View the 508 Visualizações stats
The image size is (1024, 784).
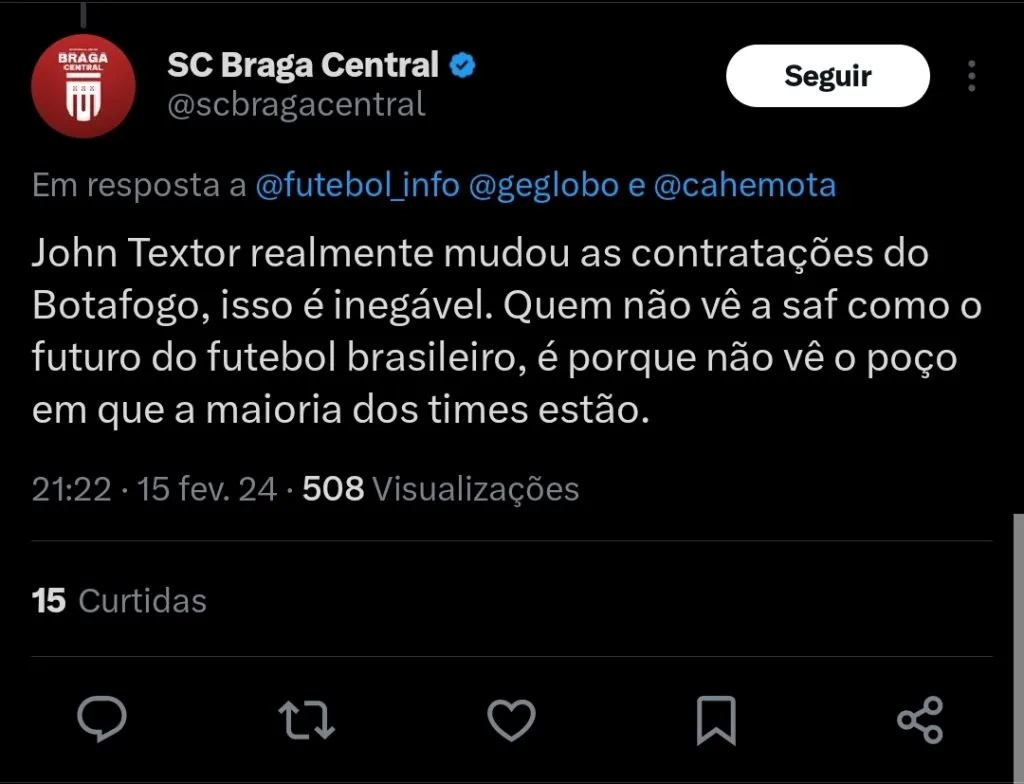pyautogui.click(x=441, y=489)
